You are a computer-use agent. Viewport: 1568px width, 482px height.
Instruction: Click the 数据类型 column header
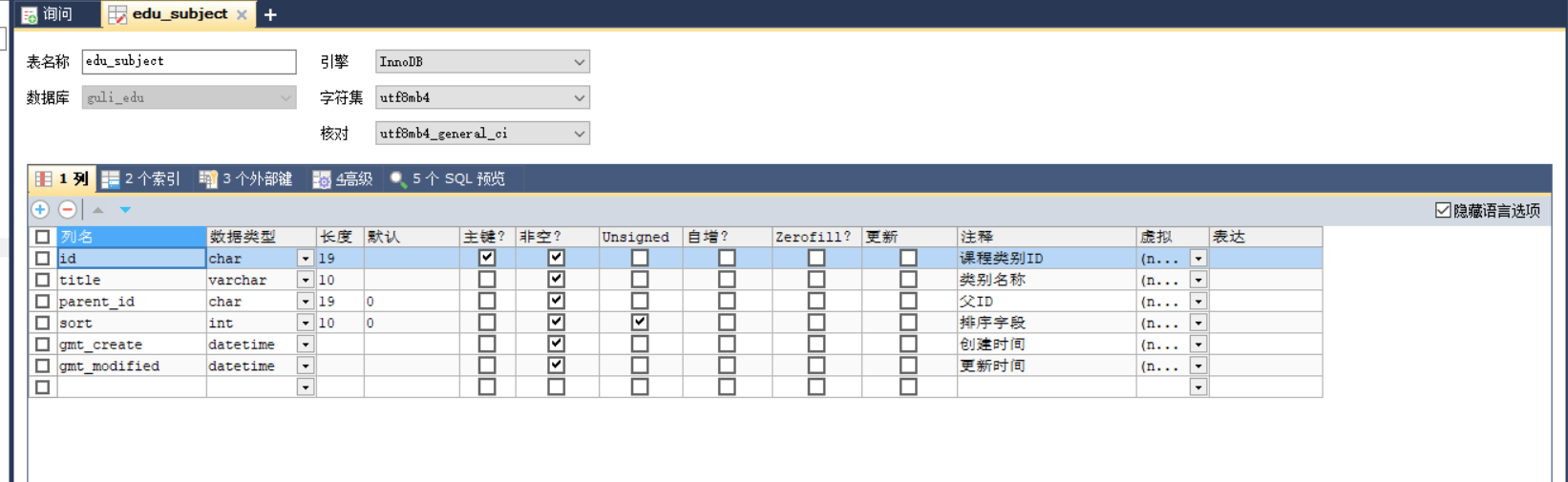(x=262, y=237)
